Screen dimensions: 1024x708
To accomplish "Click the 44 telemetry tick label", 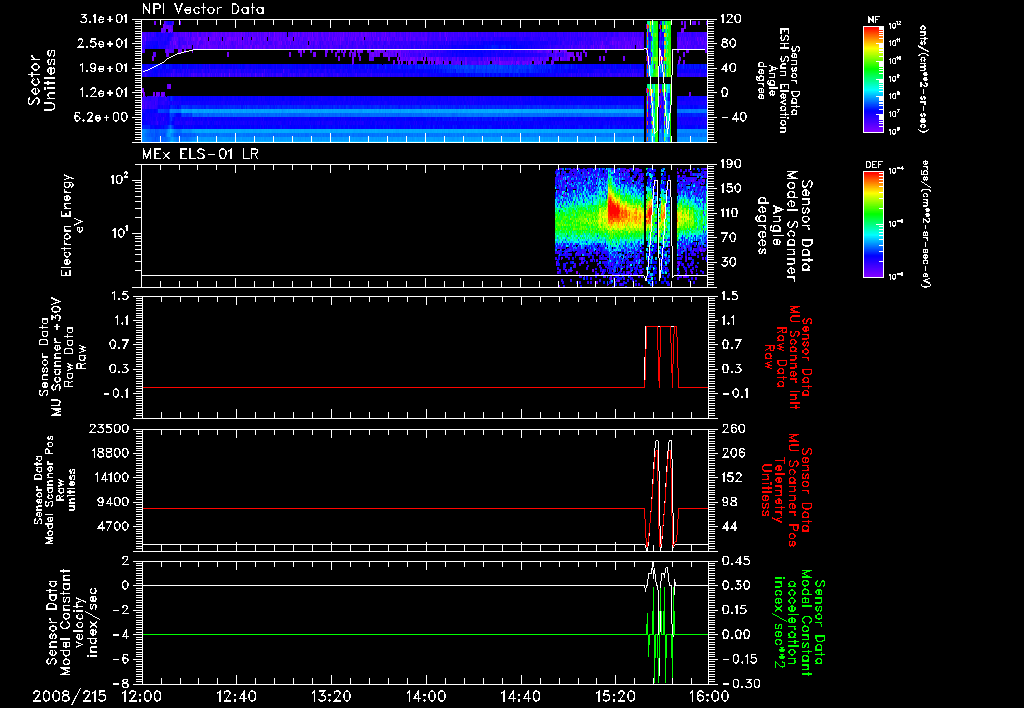I will coord(731,526).
